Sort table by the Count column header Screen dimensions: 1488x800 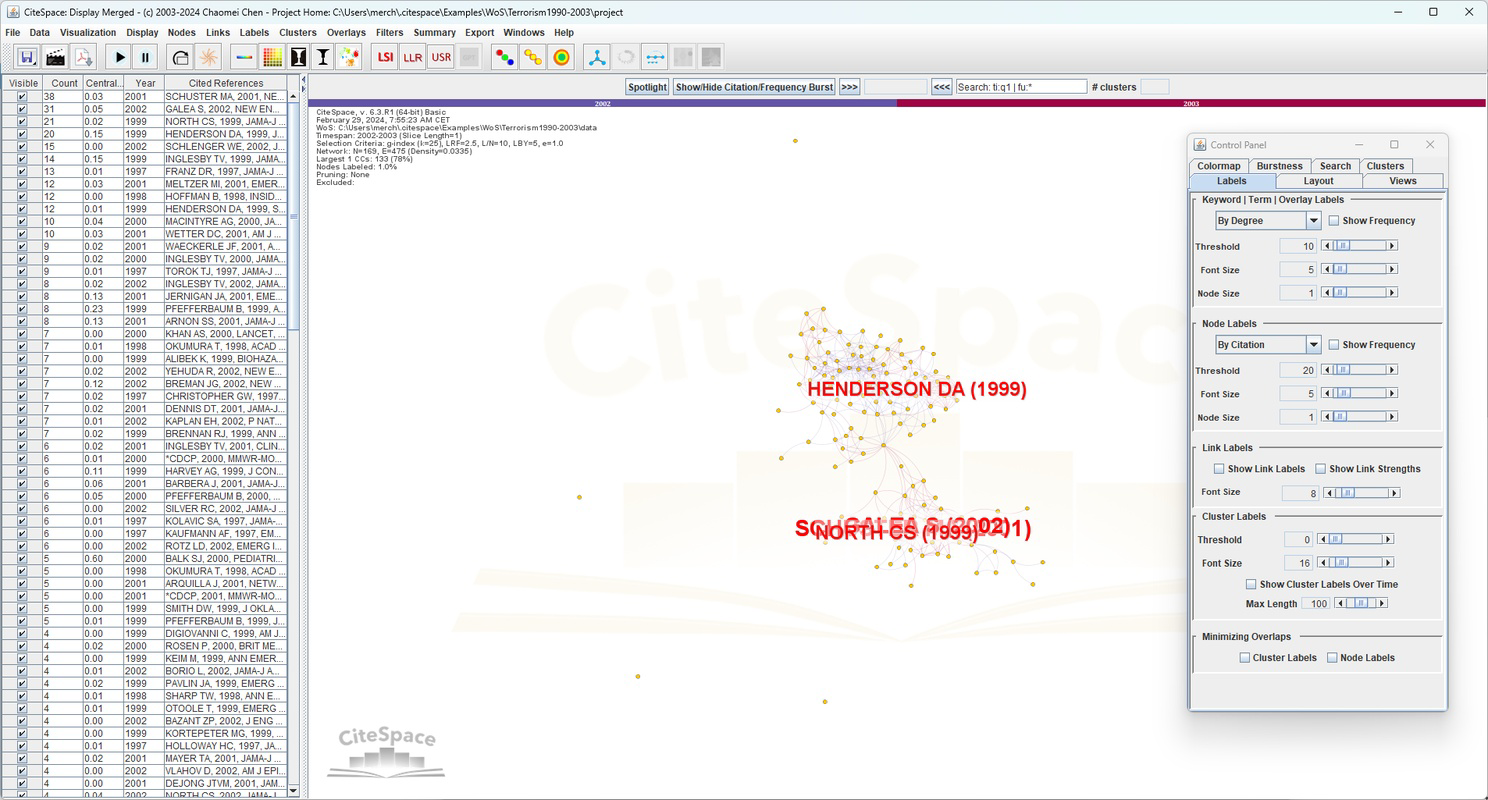click(x=65, y=83)
